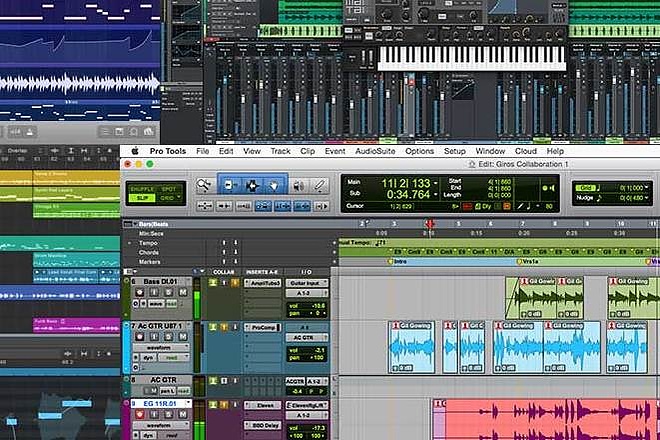
Task: Click the Grid indicator button
Action: point(585,187)
